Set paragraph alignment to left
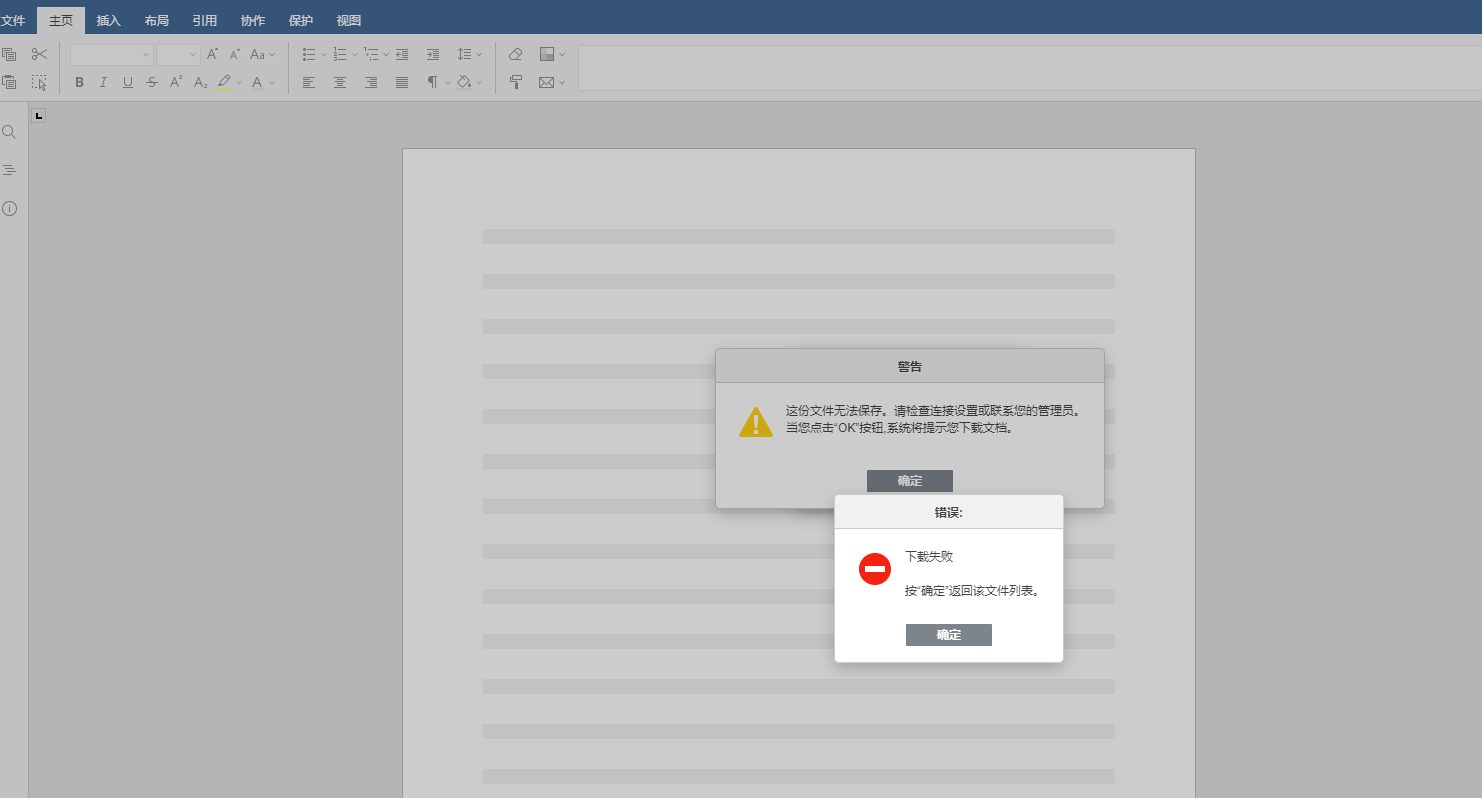Screen dimensions: 1482x798 [309, 82]
